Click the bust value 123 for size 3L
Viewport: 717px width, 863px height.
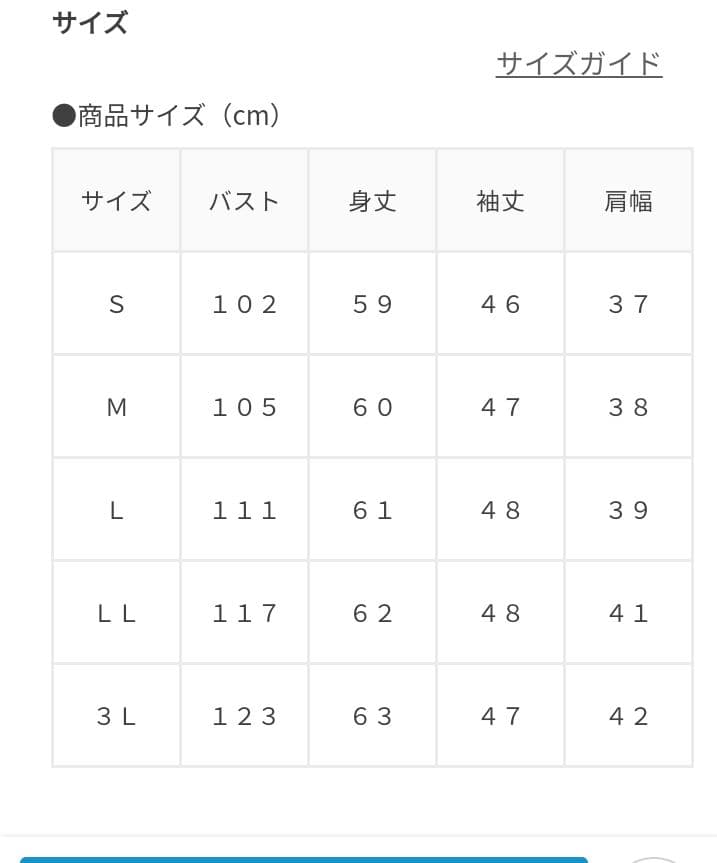[x=244, y=716]
